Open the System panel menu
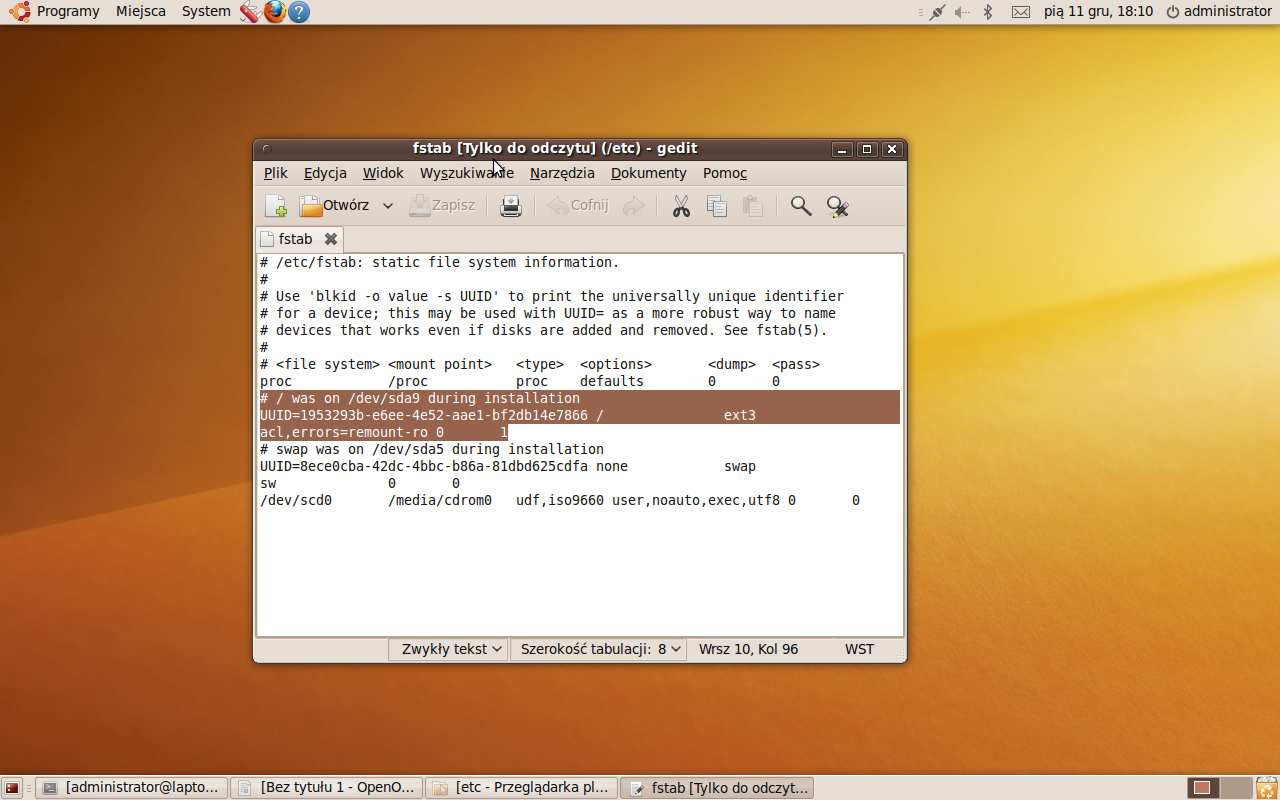 (206, 11)
